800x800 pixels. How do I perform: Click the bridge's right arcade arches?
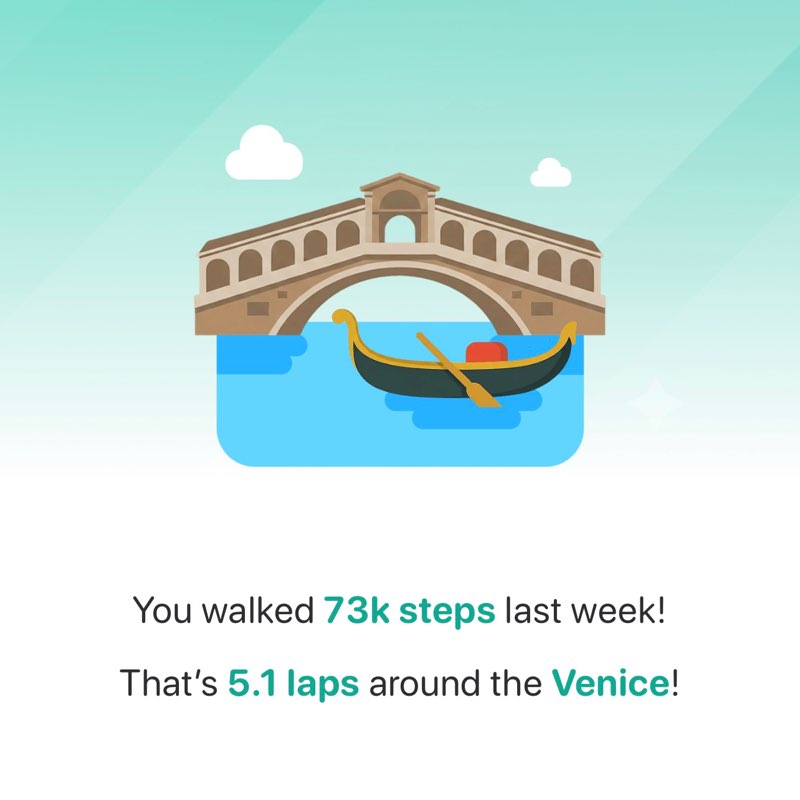point(515,253)
